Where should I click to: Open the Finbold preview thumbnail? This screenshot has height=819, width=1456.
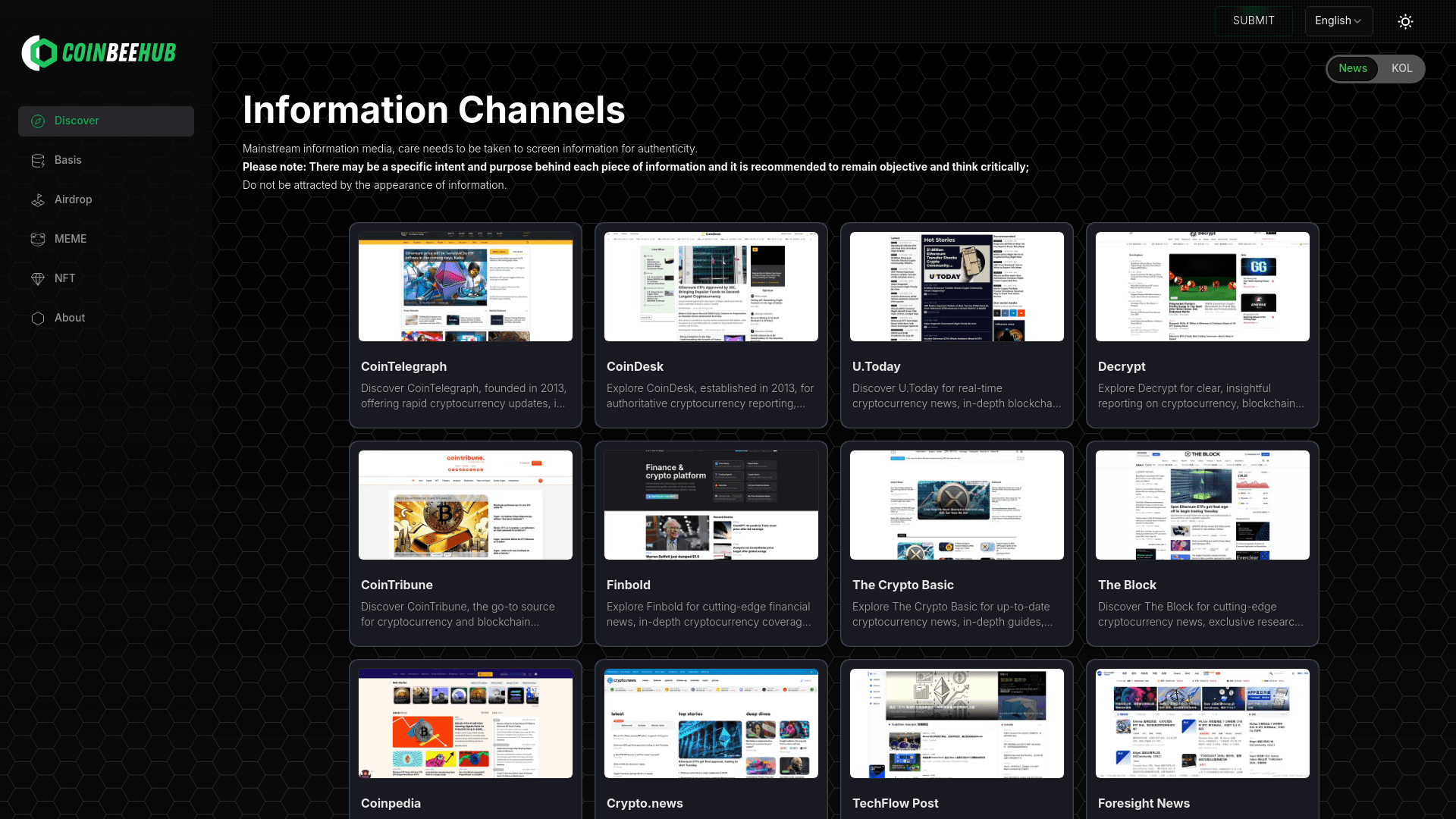[x=711, y=505]
